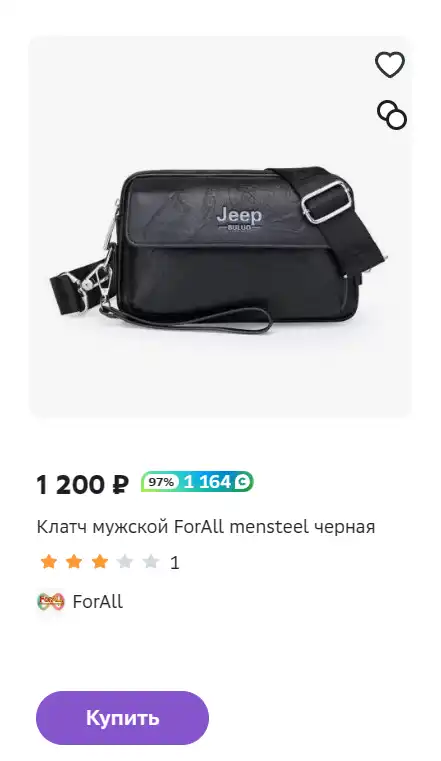Click the first orange rating star
This screenshot has width=441, height=761.
49,562
